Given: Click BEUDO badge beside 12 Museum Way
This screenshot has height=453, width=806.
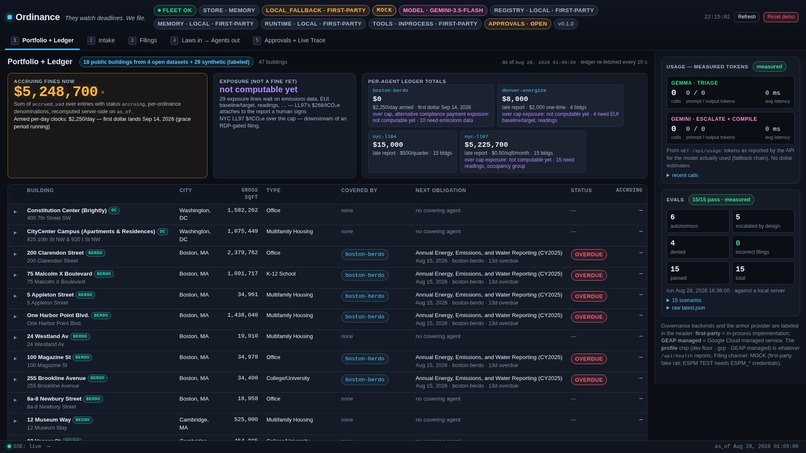Looking at the screenshot, I should pyautogui.click(x=83, y=420).
